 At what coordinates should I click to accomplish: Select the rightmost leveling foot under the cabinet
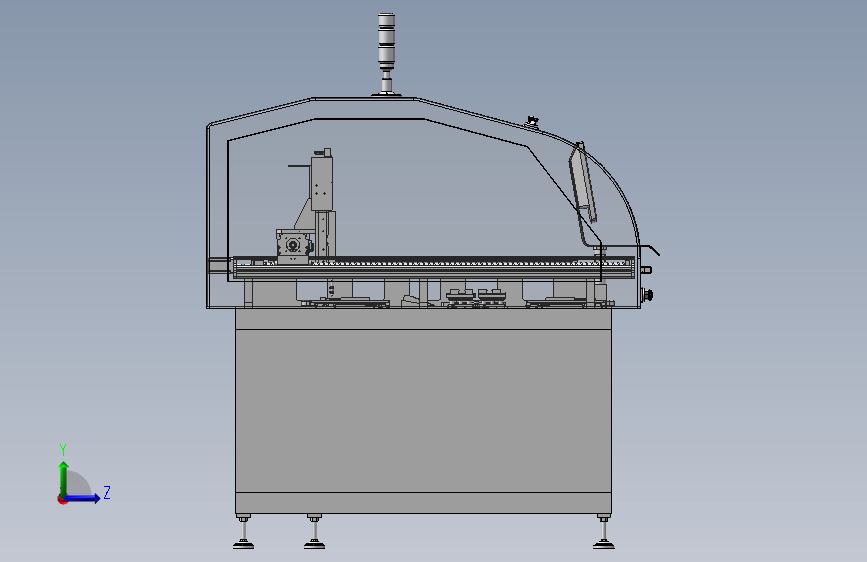point(604,532)
